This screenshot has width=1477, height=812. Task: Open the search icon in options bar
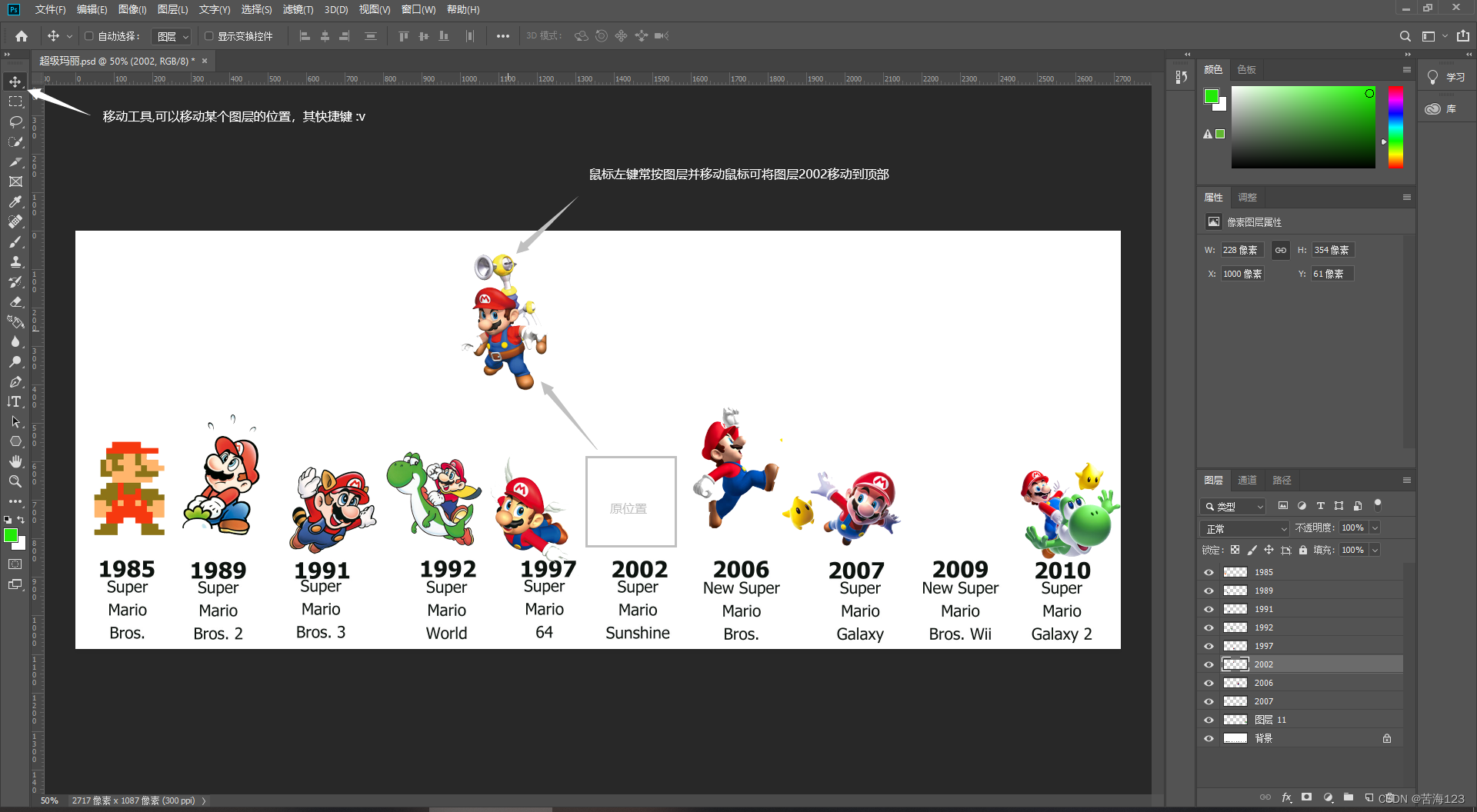(x=1405, y=36)
